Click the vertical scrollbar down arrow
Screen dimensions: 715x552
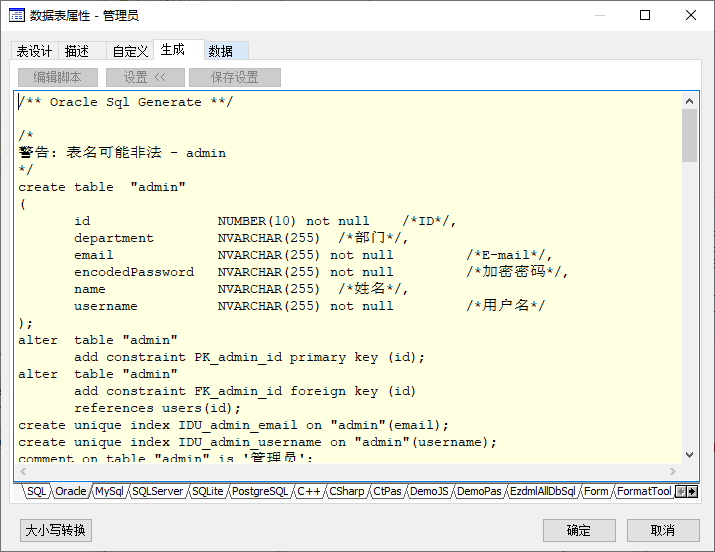[689, 454]
